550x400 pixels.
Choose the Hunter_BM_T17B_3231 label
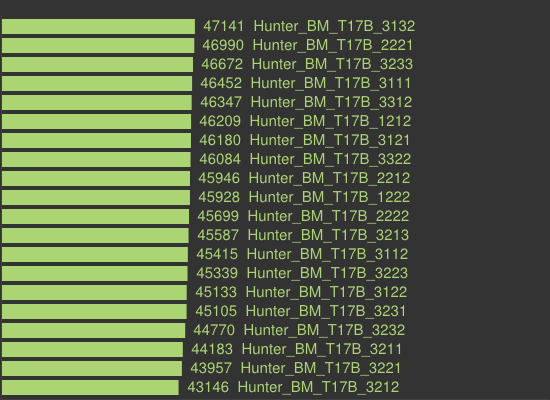coord(326,311)
